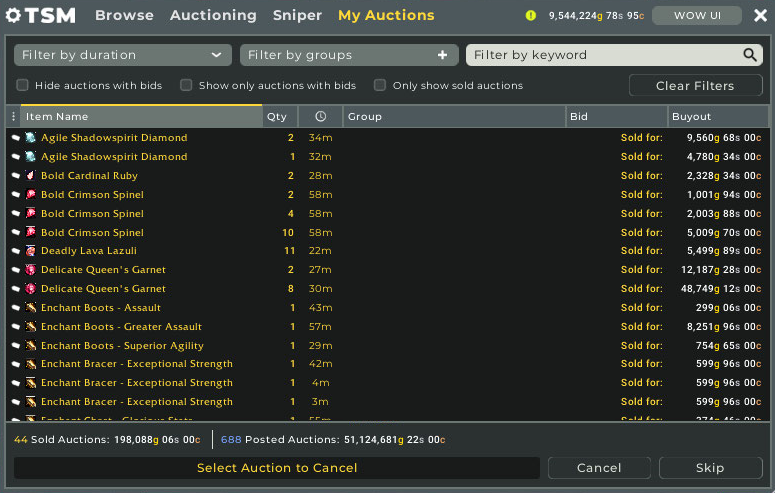Switch to the Sniper tab

297,15
